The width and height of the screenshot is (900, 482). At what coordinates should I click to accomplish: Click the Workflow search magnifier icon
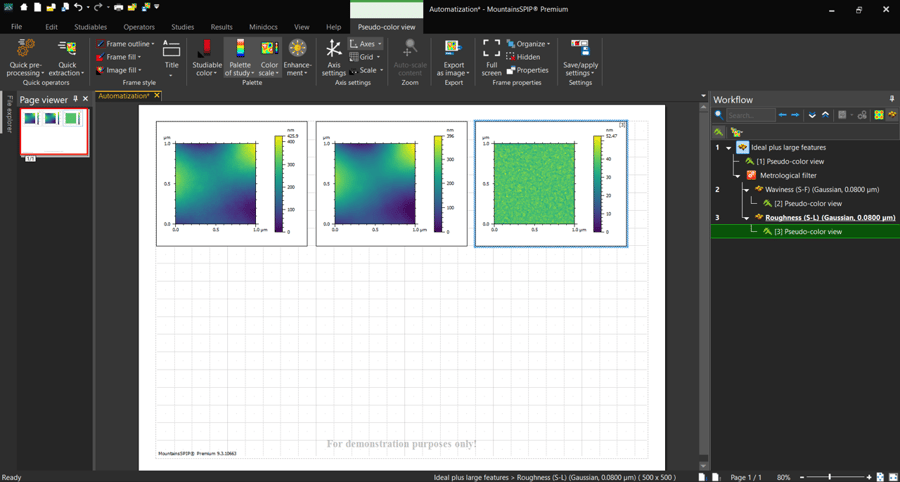719,115
